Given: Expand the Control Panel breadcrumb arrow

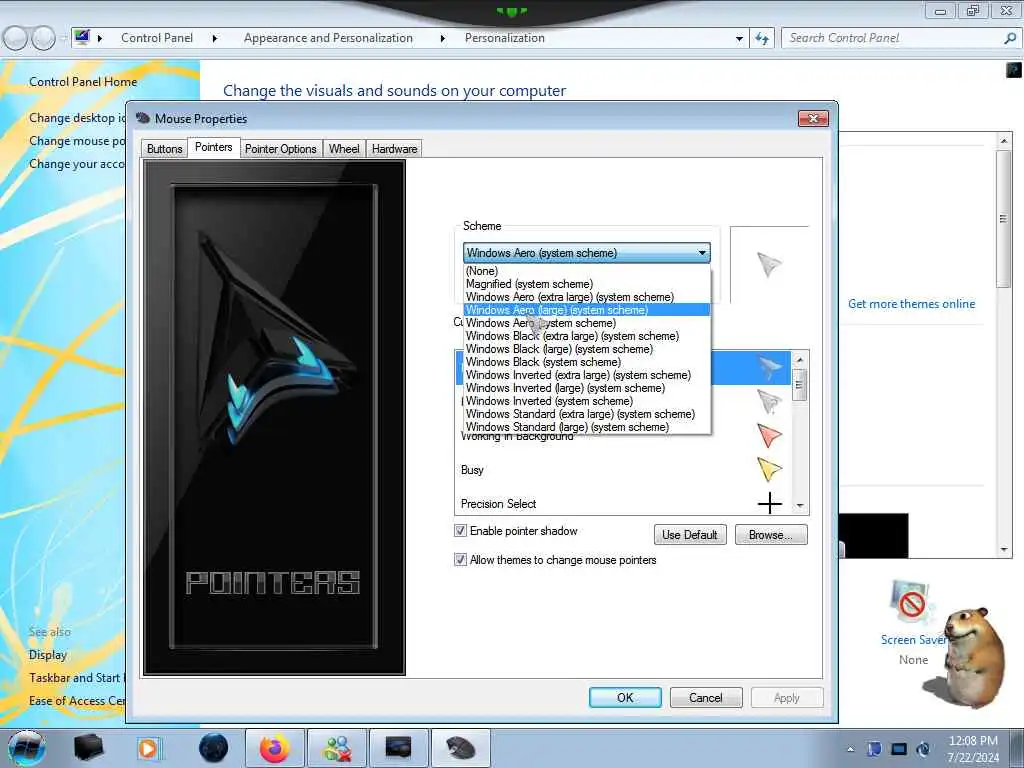Looking at the screenshot, I should tap(214, 39).
